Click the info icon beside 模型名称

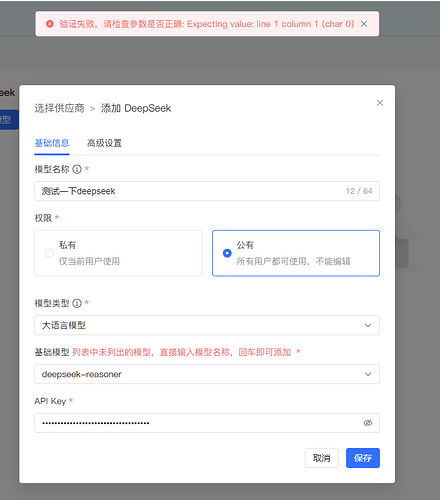(x=77, y=169)
